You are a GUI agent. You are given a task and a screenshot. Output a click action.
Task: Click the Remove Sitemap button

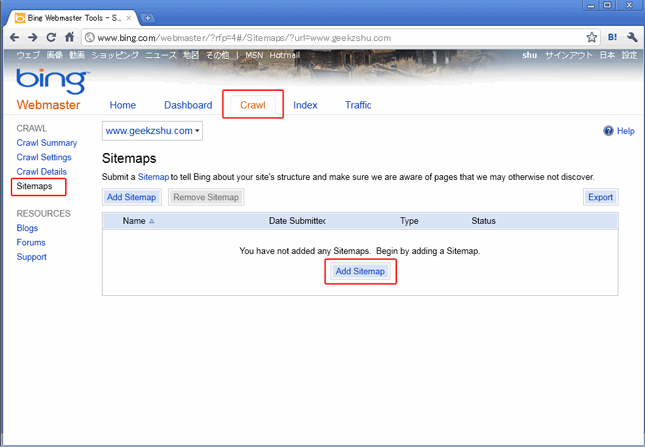click(x=206, y=197)
